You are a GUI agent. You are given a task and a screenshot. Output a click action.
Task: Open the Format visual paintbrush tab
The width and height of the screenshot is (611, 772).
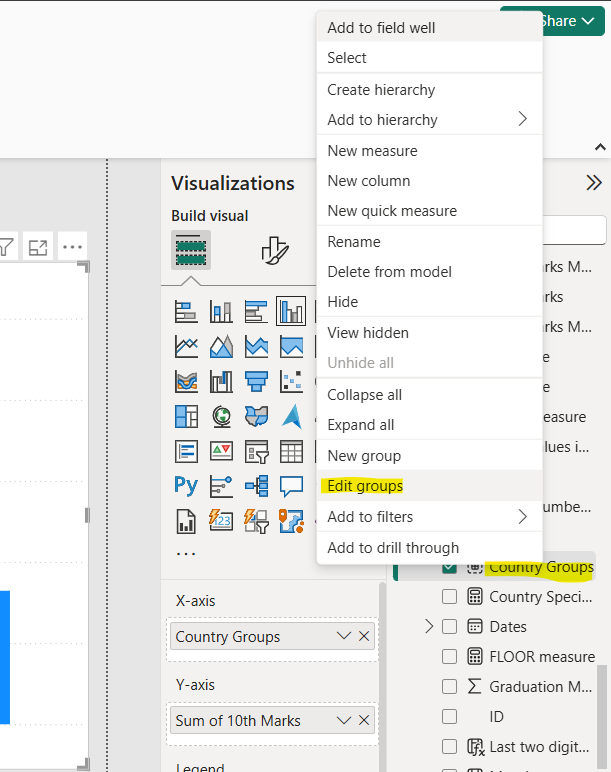click(x=274, y=251)
